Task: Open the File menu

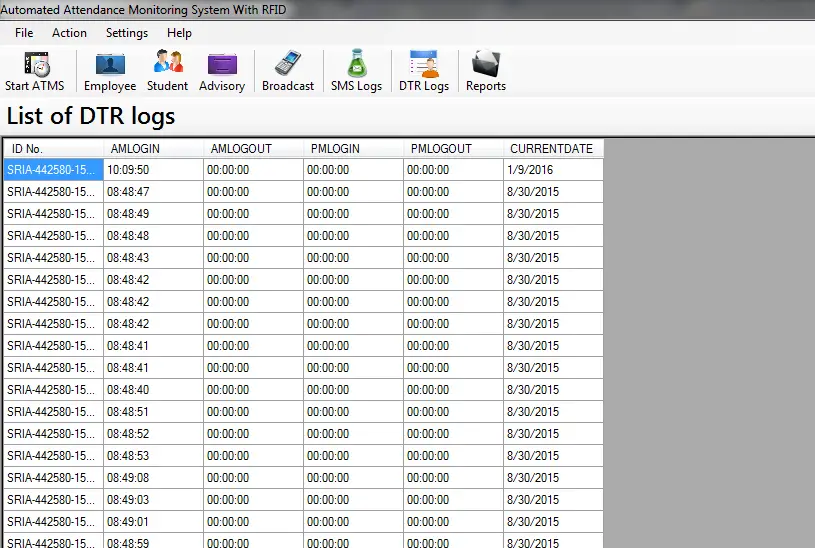Action: point(24,33)
